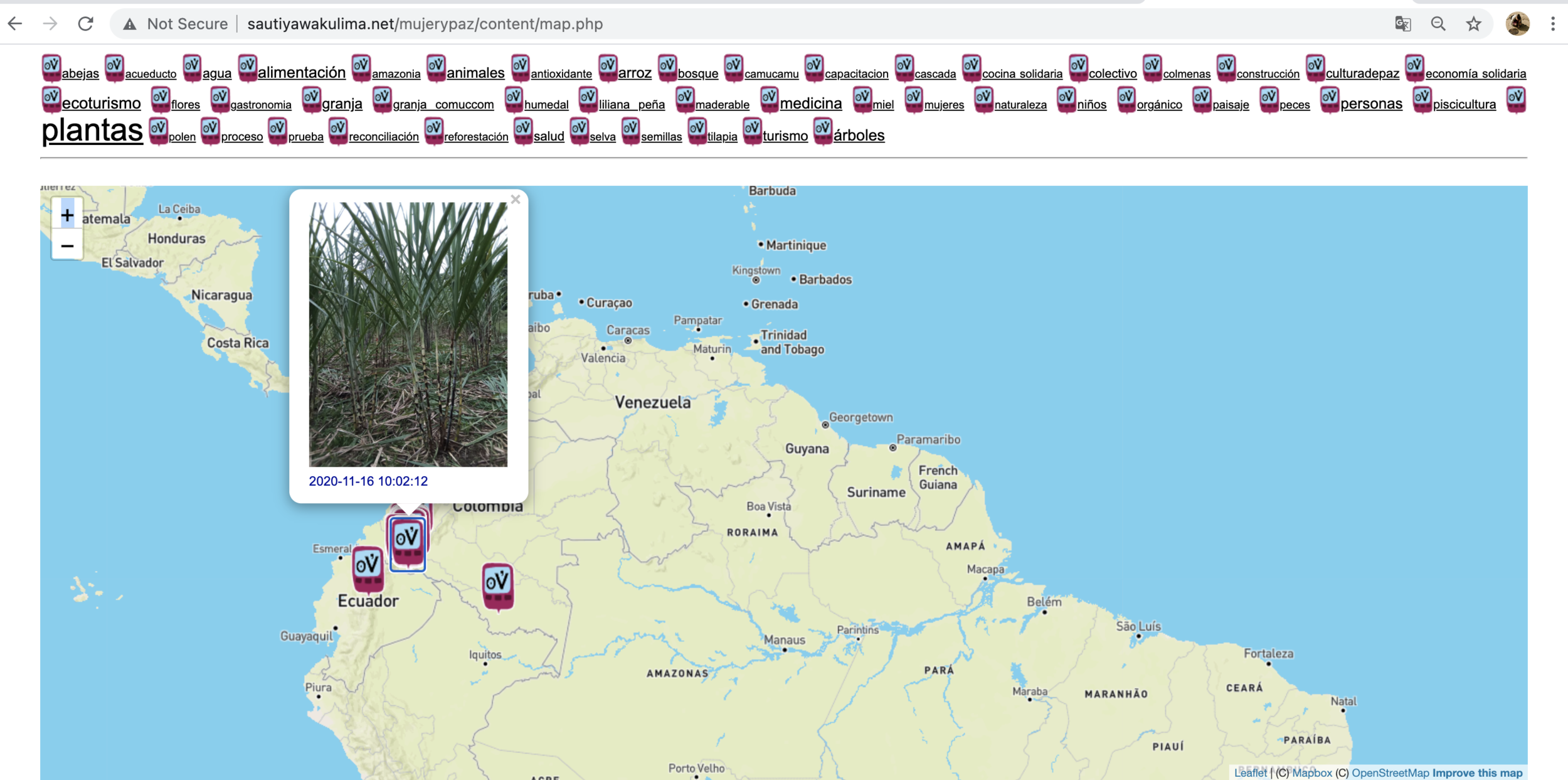Open the Chrome three-dot menu
Viewport: 1568px width, 780px height.
click(1552, 24)
